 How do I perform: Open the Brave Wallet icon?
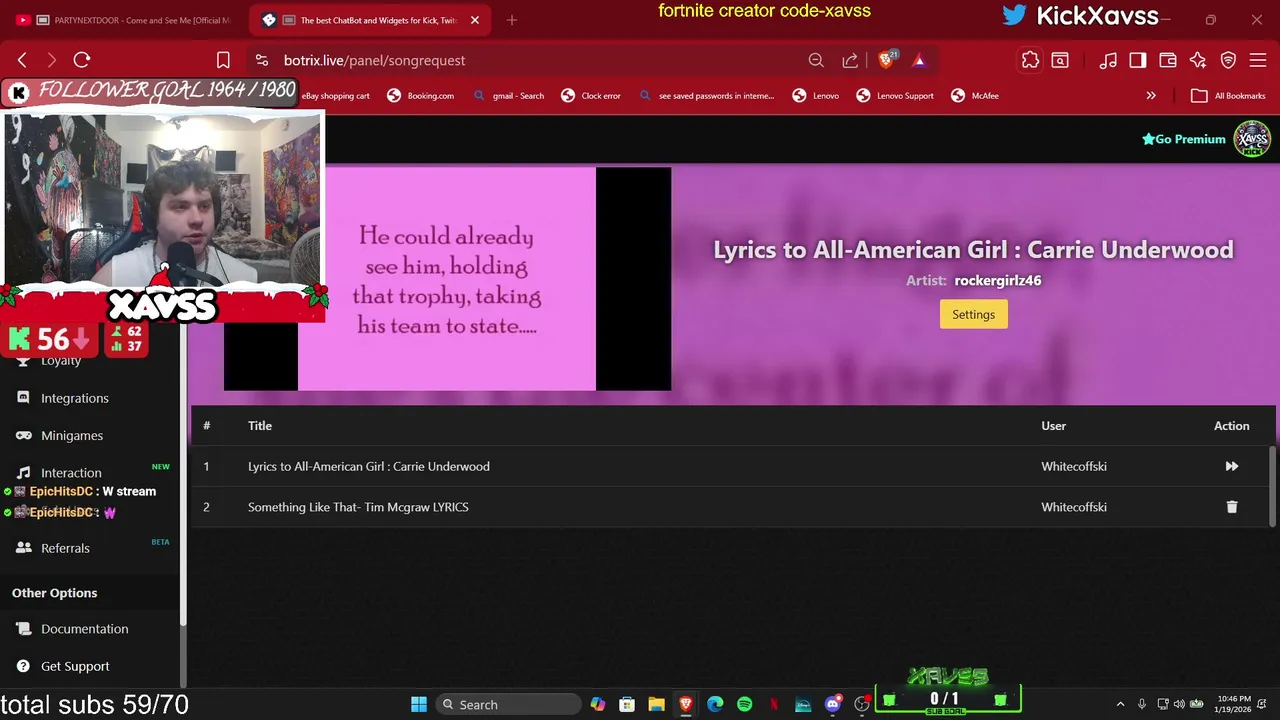pyautogui.click(x=1168, y=60)
